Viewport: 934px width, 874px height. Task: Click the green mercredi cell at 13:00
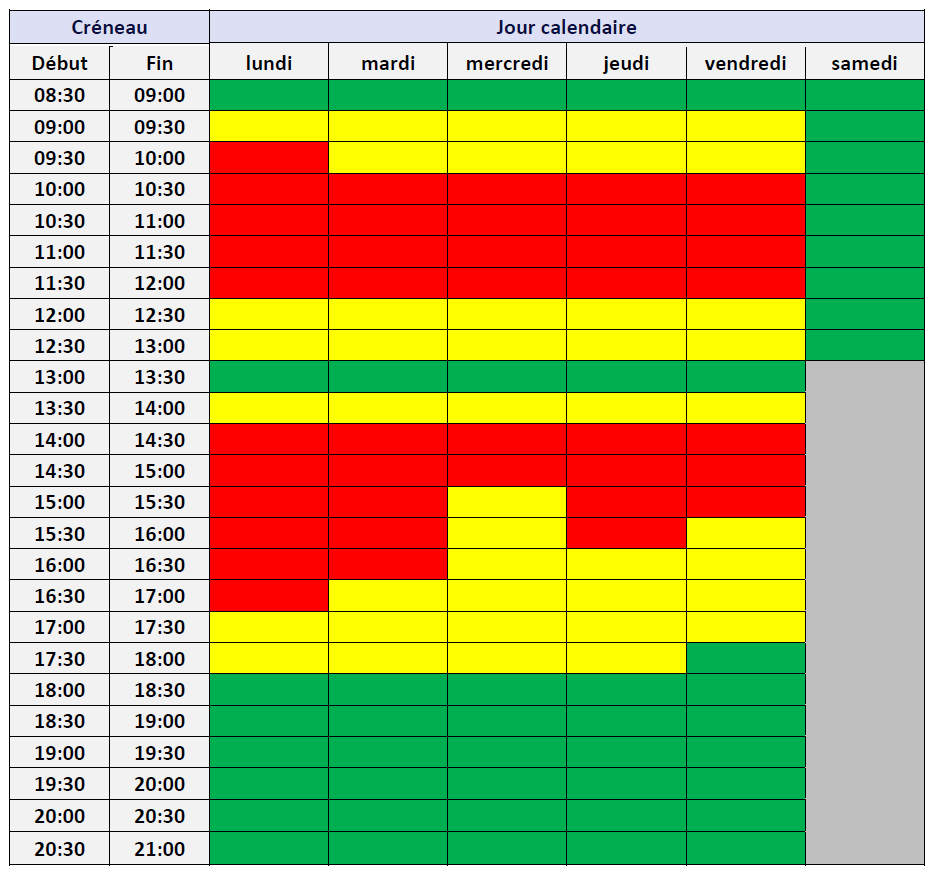coord(507,377)
